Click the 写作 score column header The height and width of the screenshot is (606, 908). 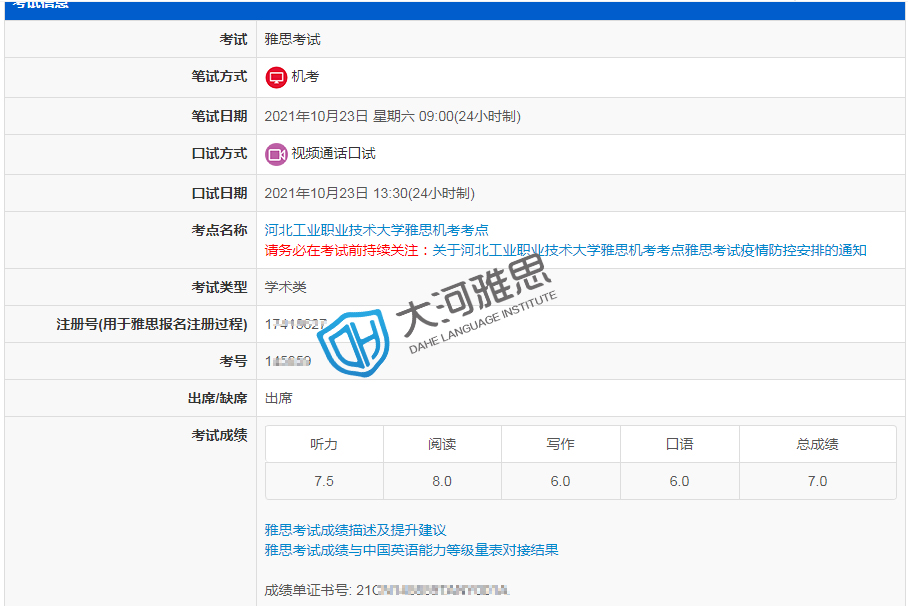(561, 444)
